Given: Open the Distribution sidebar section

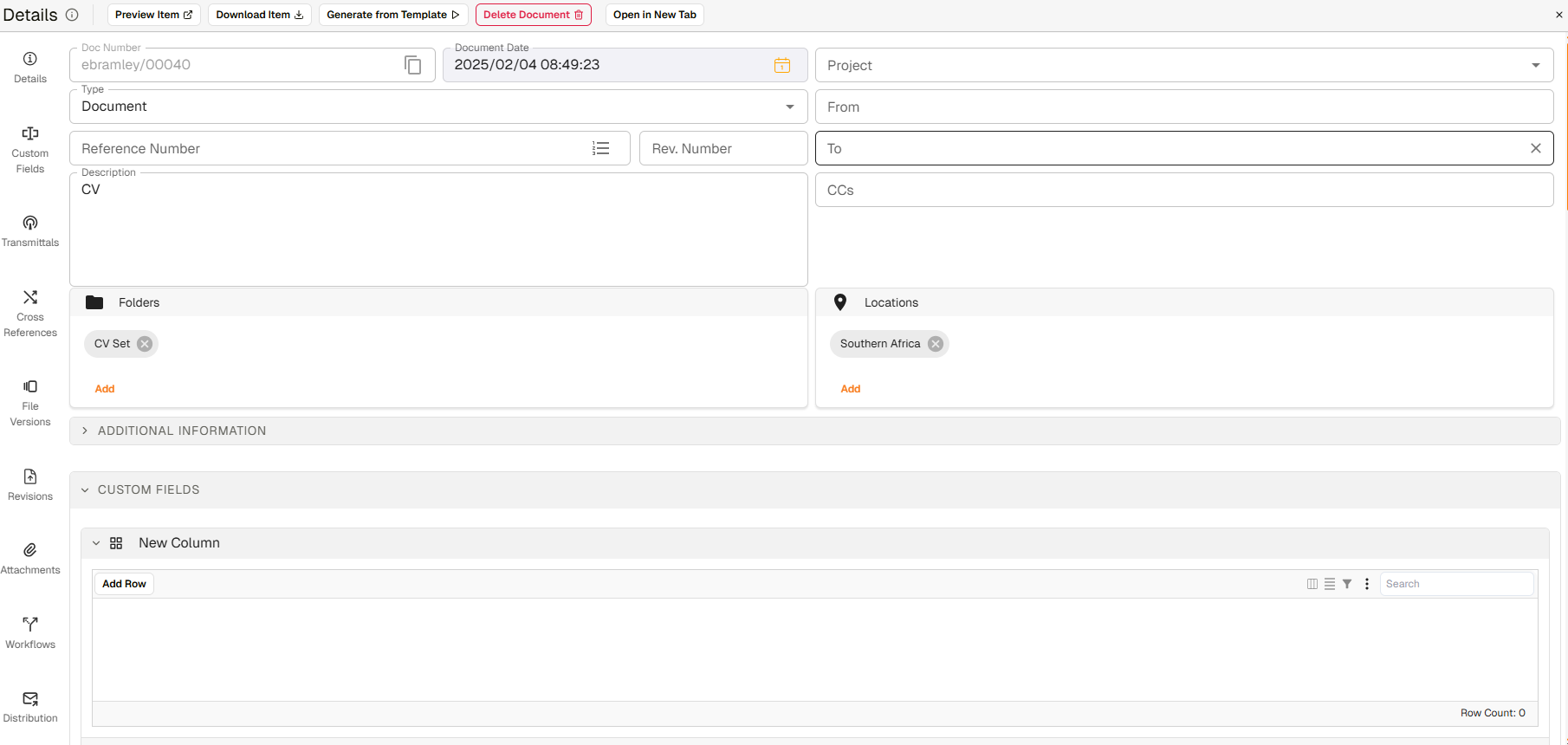Looking at the screenshot, I should 30,707.
